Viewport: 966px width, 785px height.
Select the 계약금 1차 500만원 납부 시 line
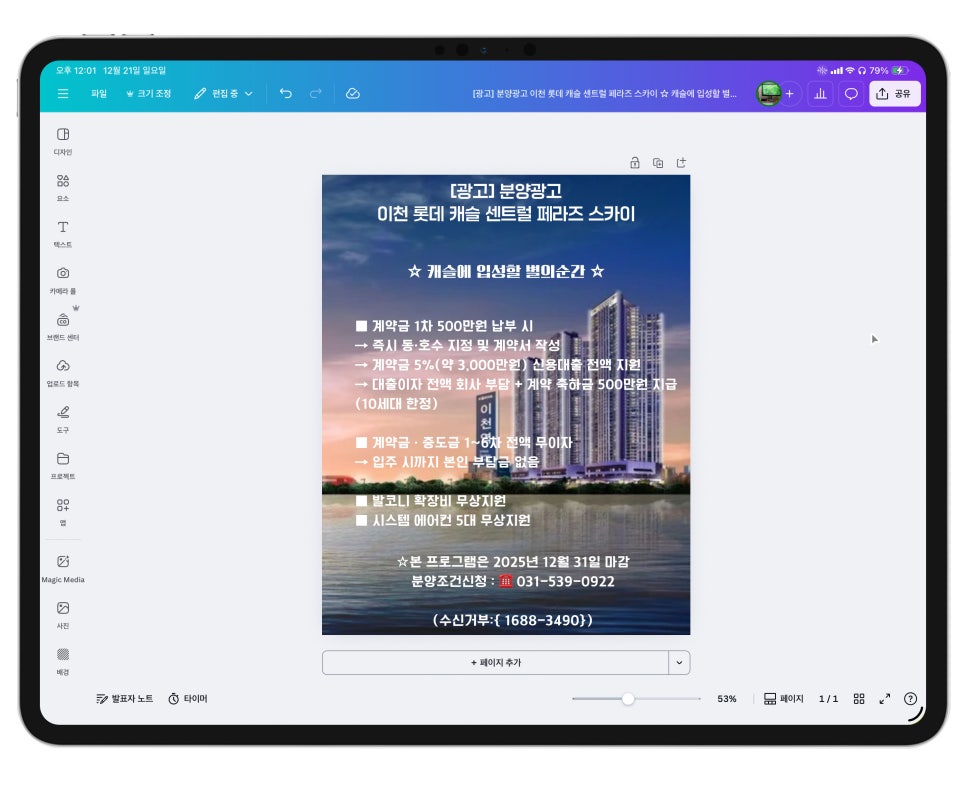point(444,326)
